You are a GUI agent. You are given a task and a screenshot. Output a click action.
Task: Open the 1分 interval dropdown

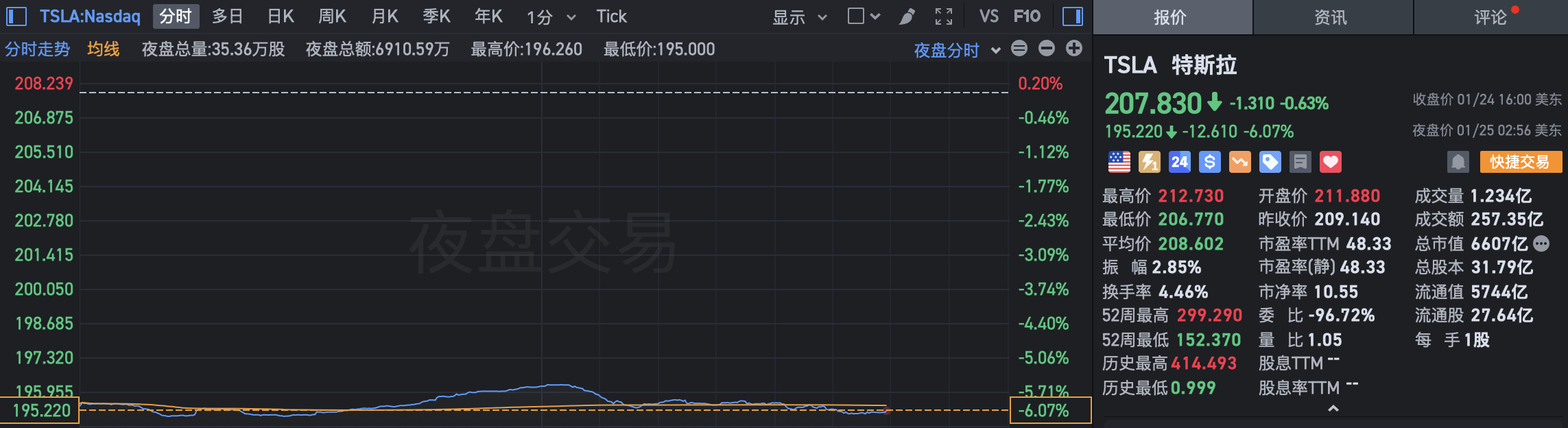coord(551,17)
